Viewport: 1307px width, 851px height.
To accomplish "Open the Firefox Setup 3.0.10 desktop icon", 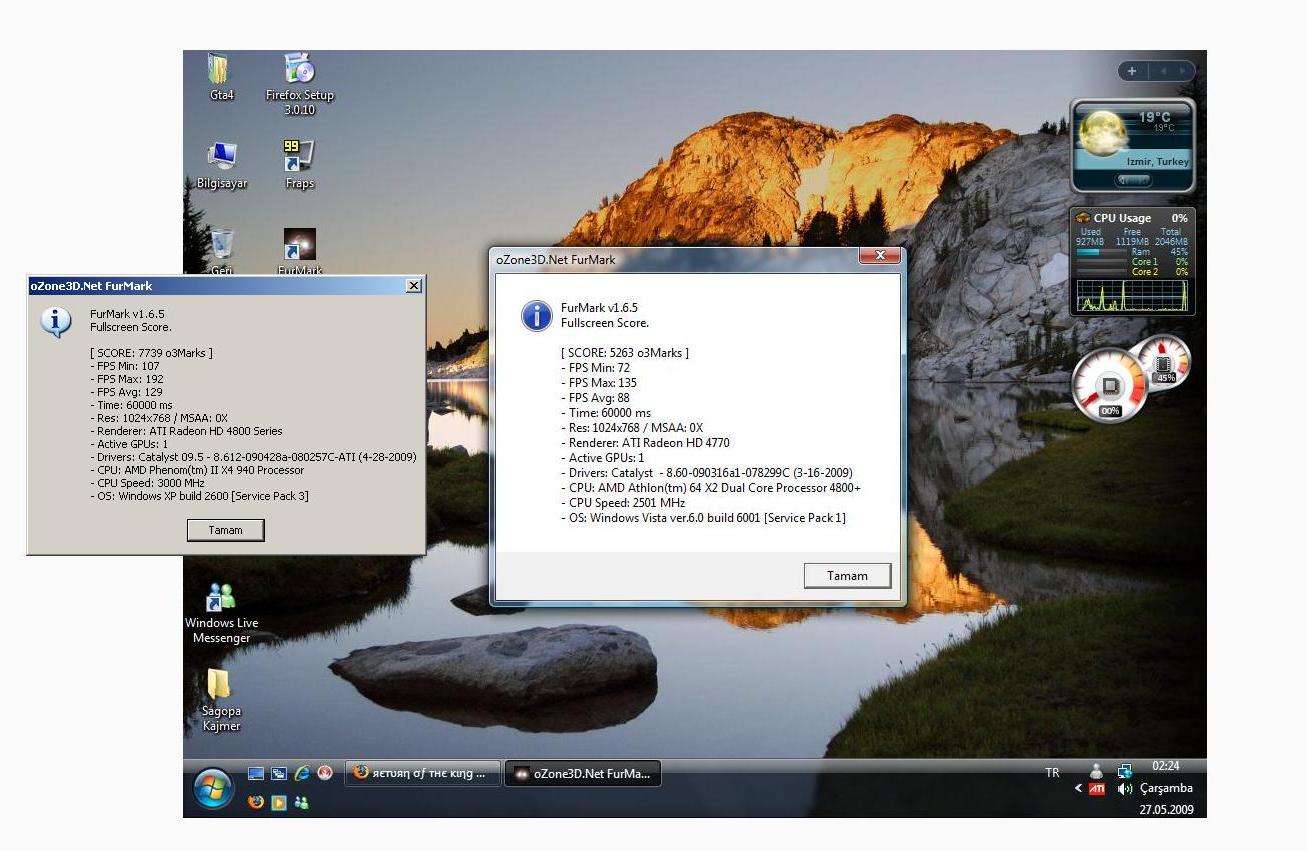I will coord(299,84).
